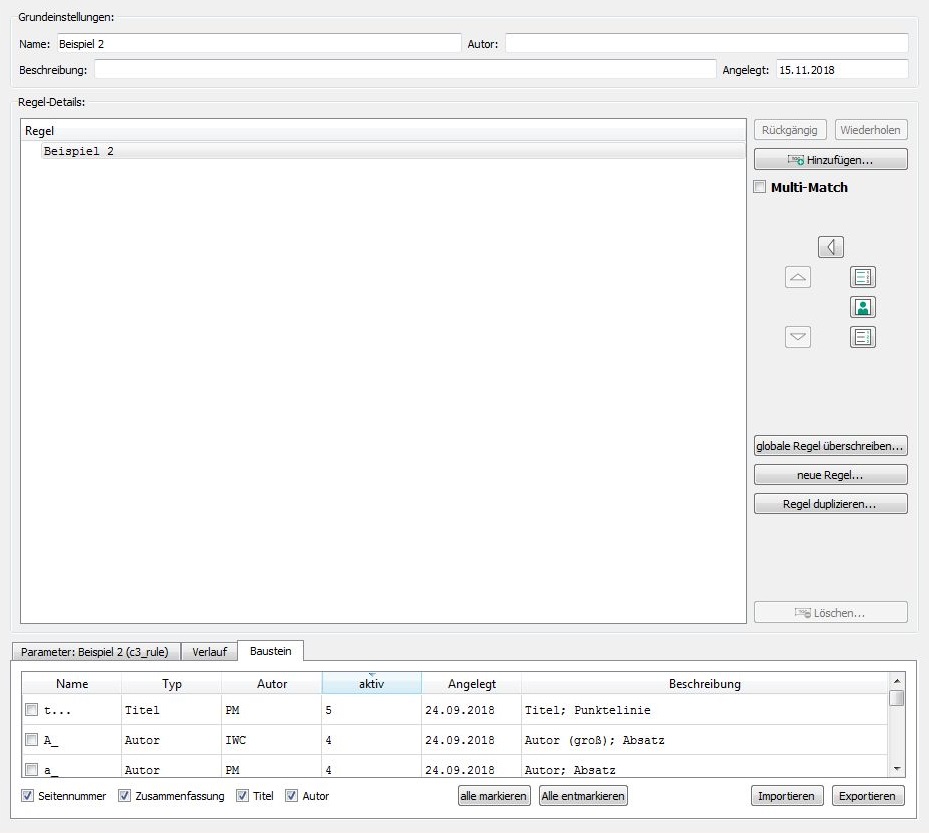
Task: Click the upper list document icon
Action: point(863,277)
